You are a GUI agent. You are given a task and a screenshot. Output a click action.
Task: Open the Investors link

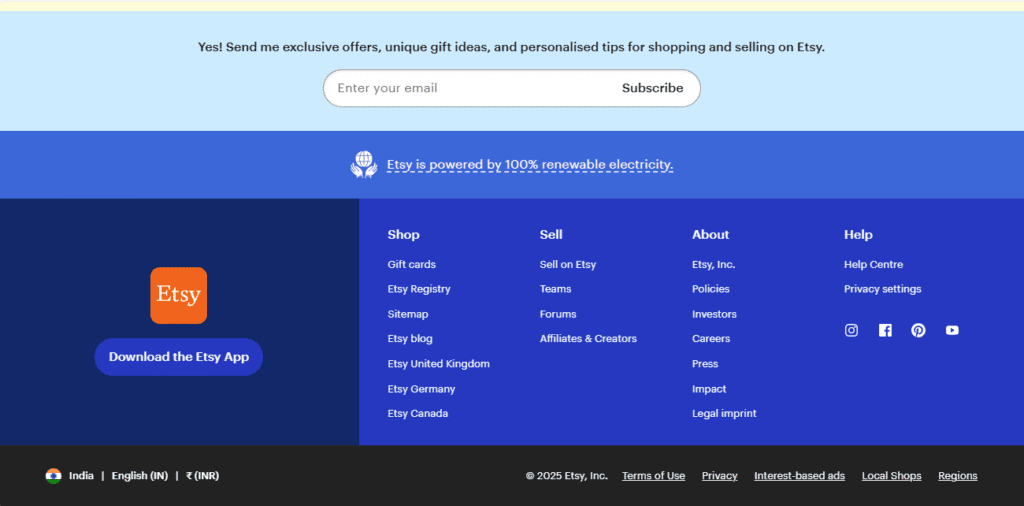pyautogui.click(x=714, y=314)
